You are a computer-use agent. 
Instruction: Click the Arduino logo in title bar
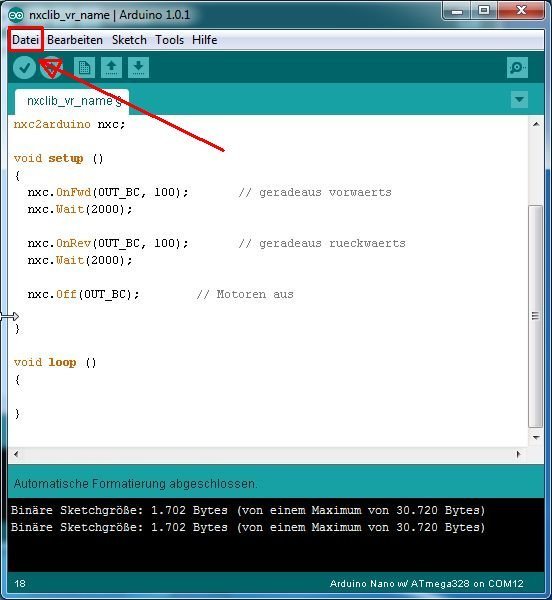16,15
